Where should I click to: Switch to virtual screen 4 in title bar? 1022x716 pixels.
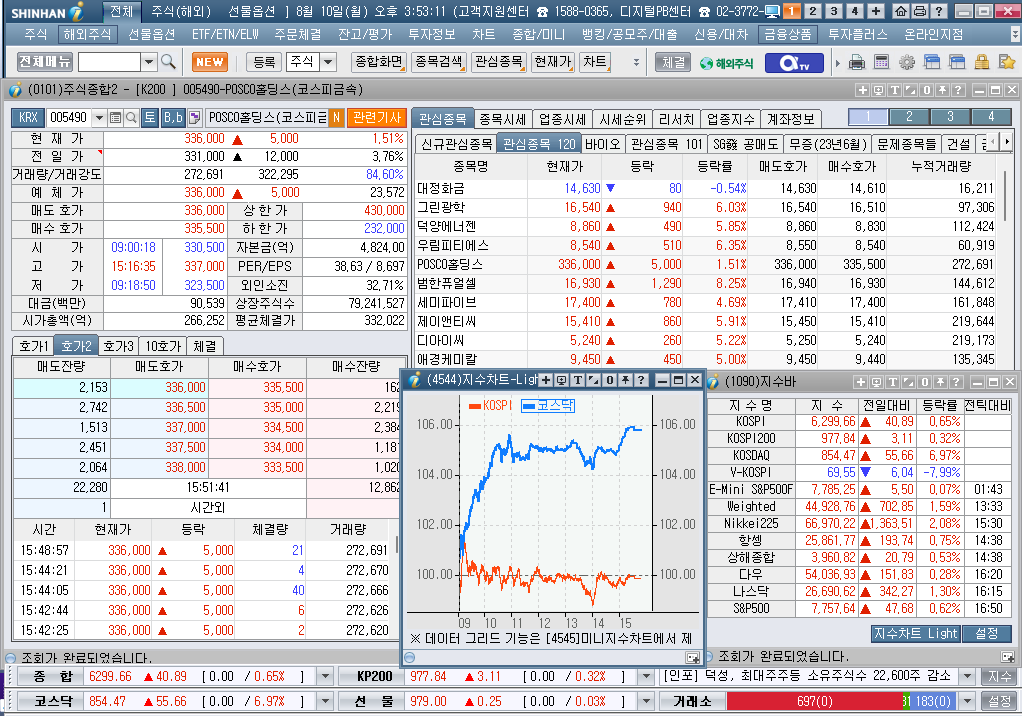(x=854, y=11)
